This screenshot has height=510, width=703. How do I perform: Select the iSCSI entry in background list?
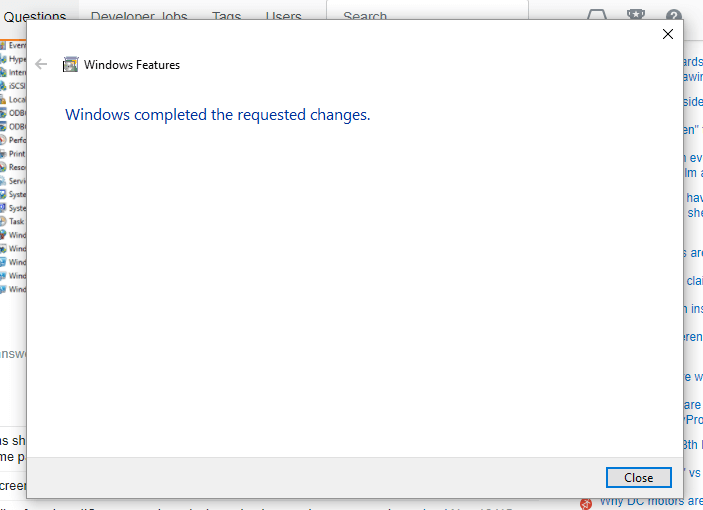[13, 86]
